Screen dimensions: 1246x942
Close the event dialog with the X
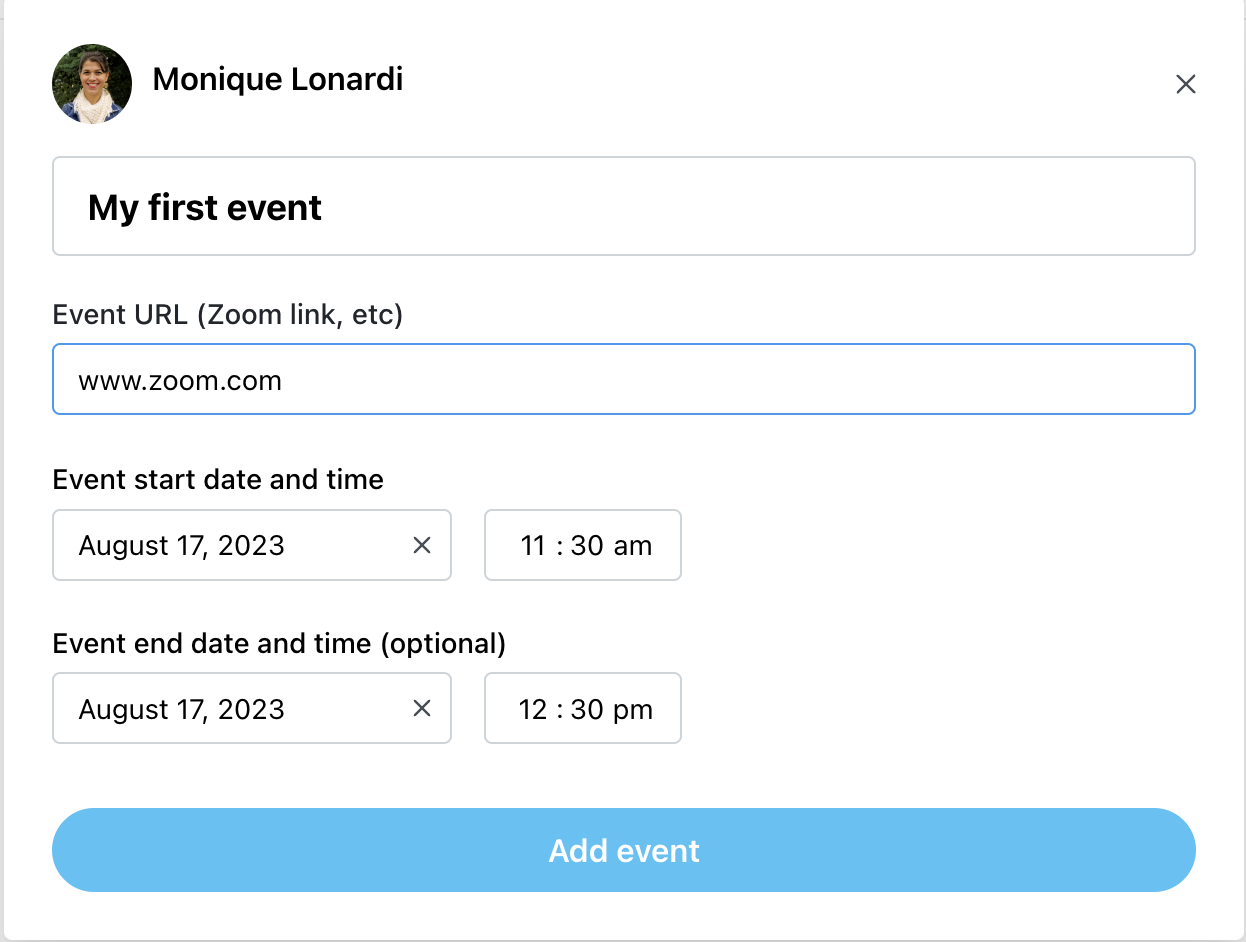point(1186,84)
